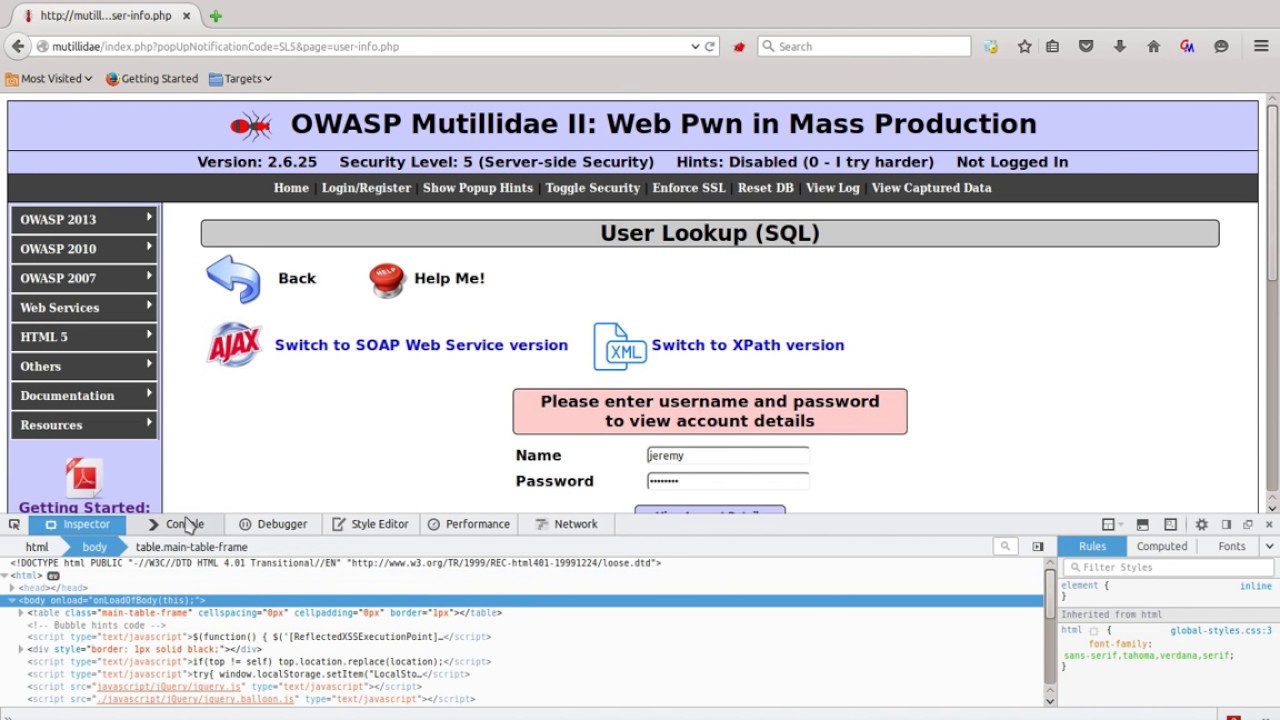The width and height of the screenshot is (1280, 720).
Task: Click Login/Register in the top menu
Action: point(366,188)
